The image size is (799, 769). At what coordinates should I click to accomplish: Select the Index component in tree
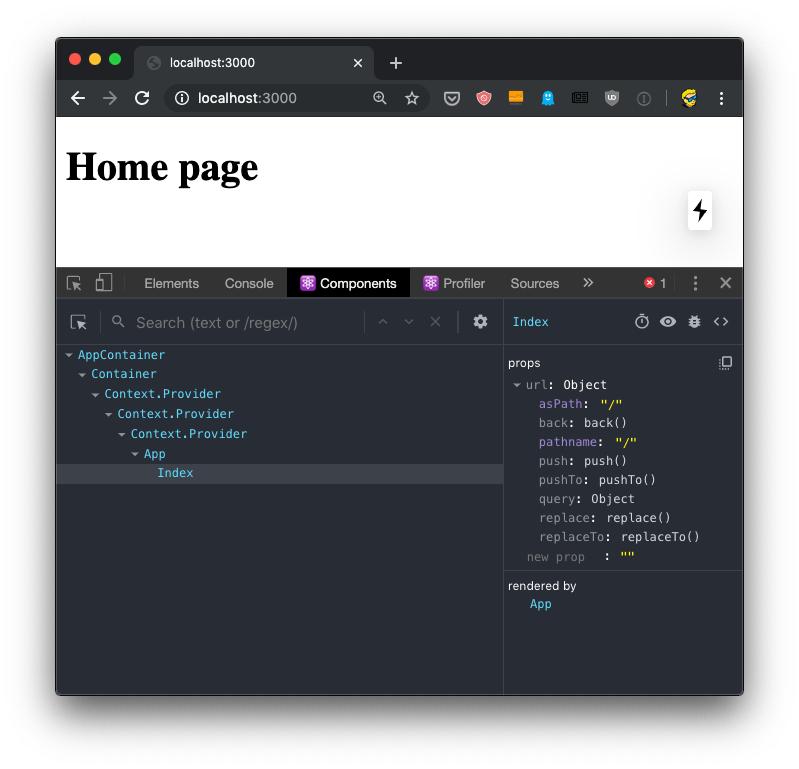(175, 473)
